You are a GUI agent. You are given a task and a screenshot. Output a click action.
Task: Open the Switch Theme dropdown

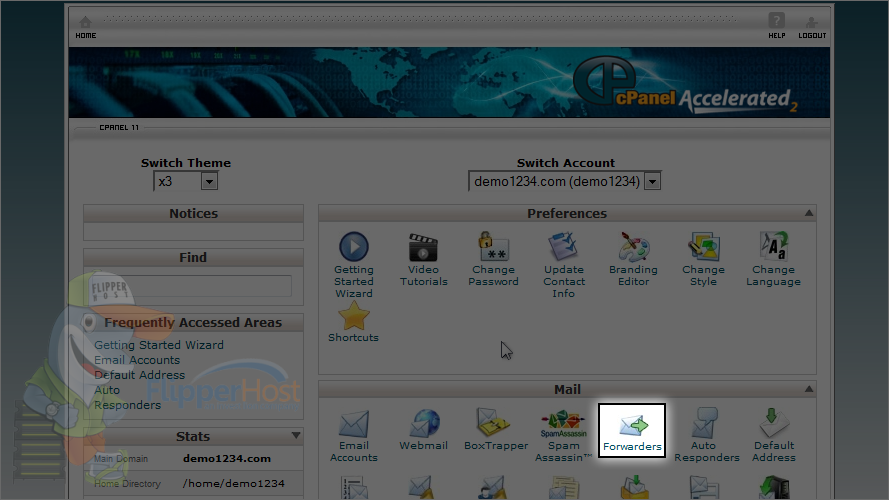click(x=185, y=181)
